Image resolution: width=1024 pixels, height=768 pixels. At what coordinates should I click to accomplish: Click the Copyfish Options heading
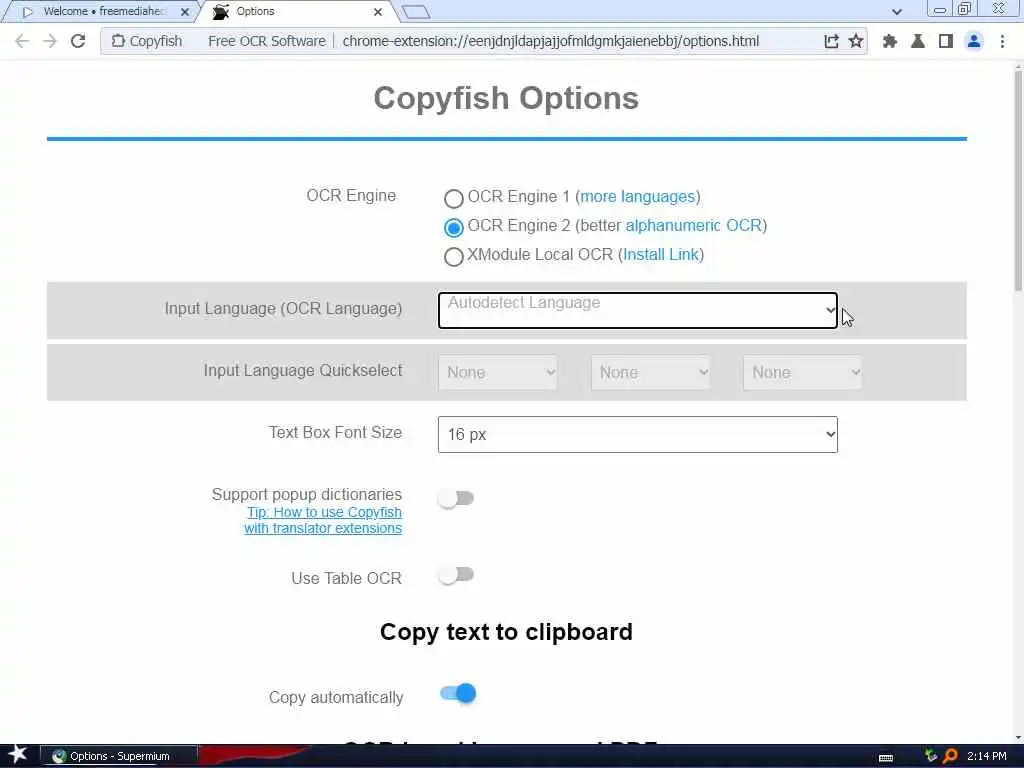tap(506, 99)
